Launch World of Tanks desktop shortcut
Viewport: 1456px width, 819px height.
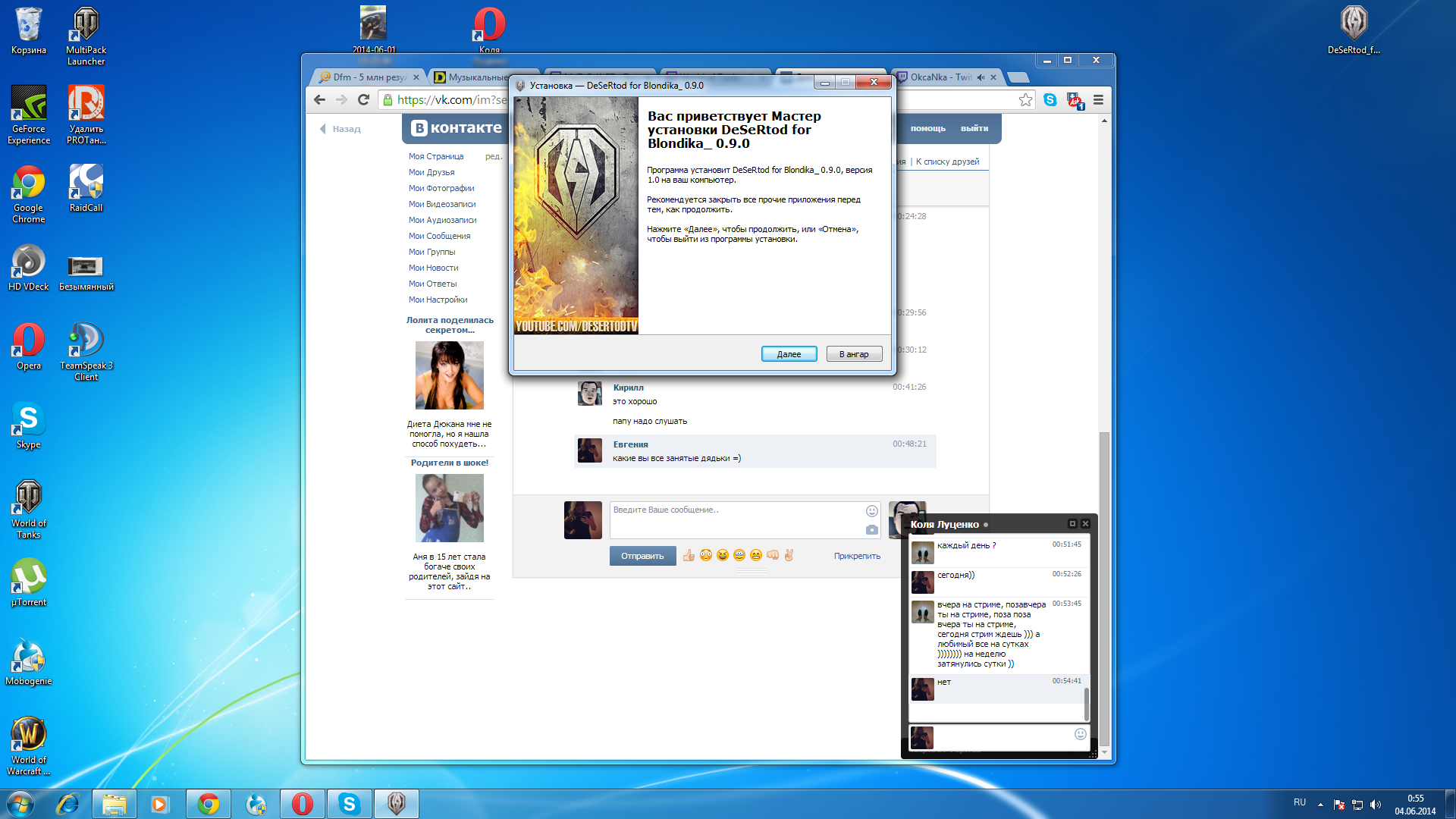click(29, 510)
